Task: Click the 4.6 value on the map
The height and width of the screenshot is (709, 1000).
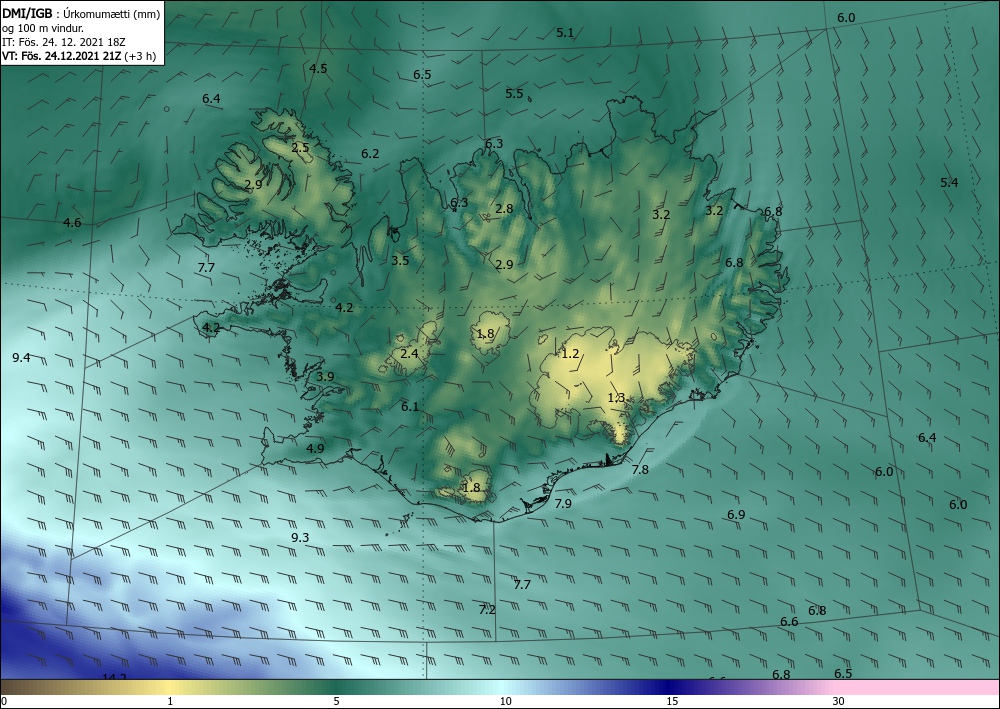Action: click(72, 223)
